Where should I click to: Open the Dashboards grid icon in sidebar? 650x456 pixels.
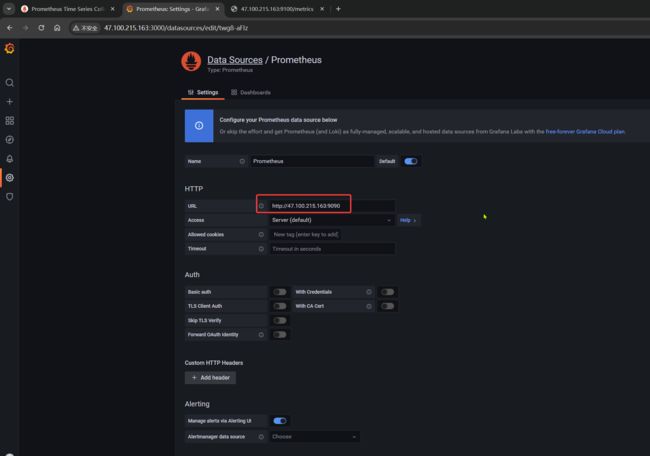[10, 121]
